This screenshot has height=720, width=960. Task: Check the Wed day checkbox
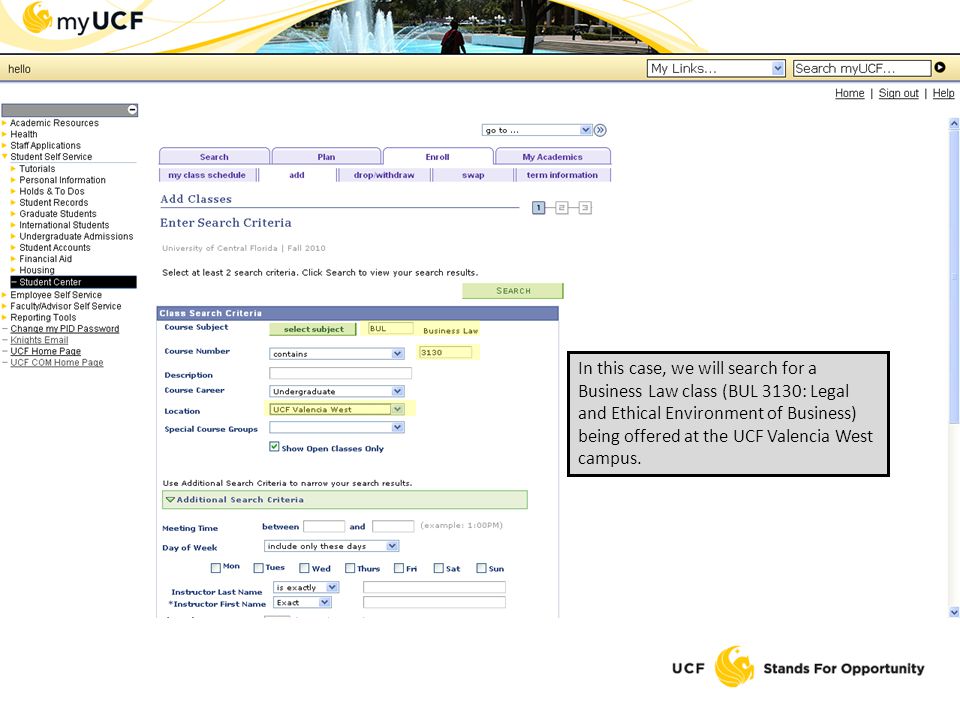(304, 568)
